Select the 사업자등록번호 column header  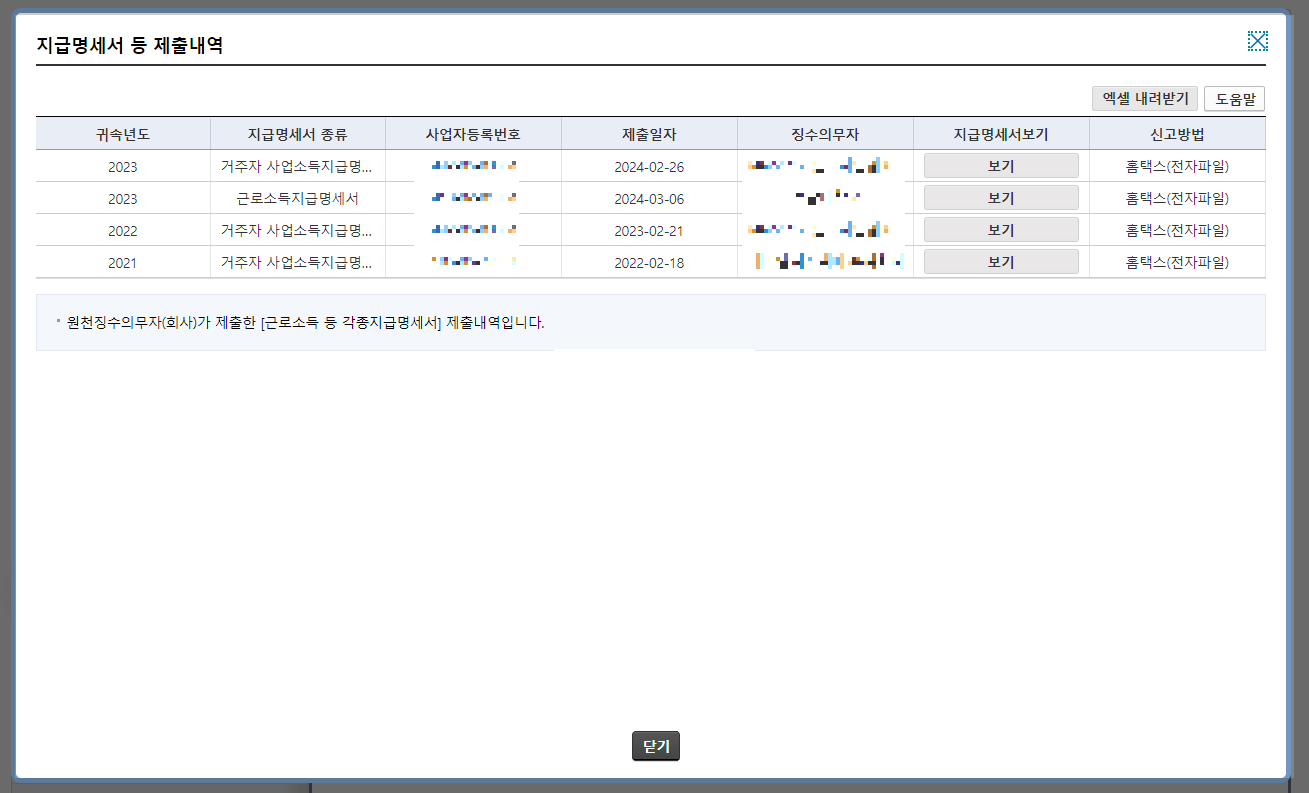[x=473, y=134]
